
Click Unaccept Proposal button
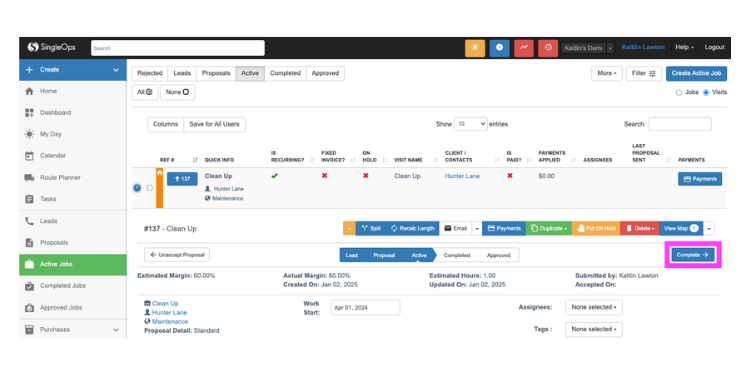[x=177, y=255]
